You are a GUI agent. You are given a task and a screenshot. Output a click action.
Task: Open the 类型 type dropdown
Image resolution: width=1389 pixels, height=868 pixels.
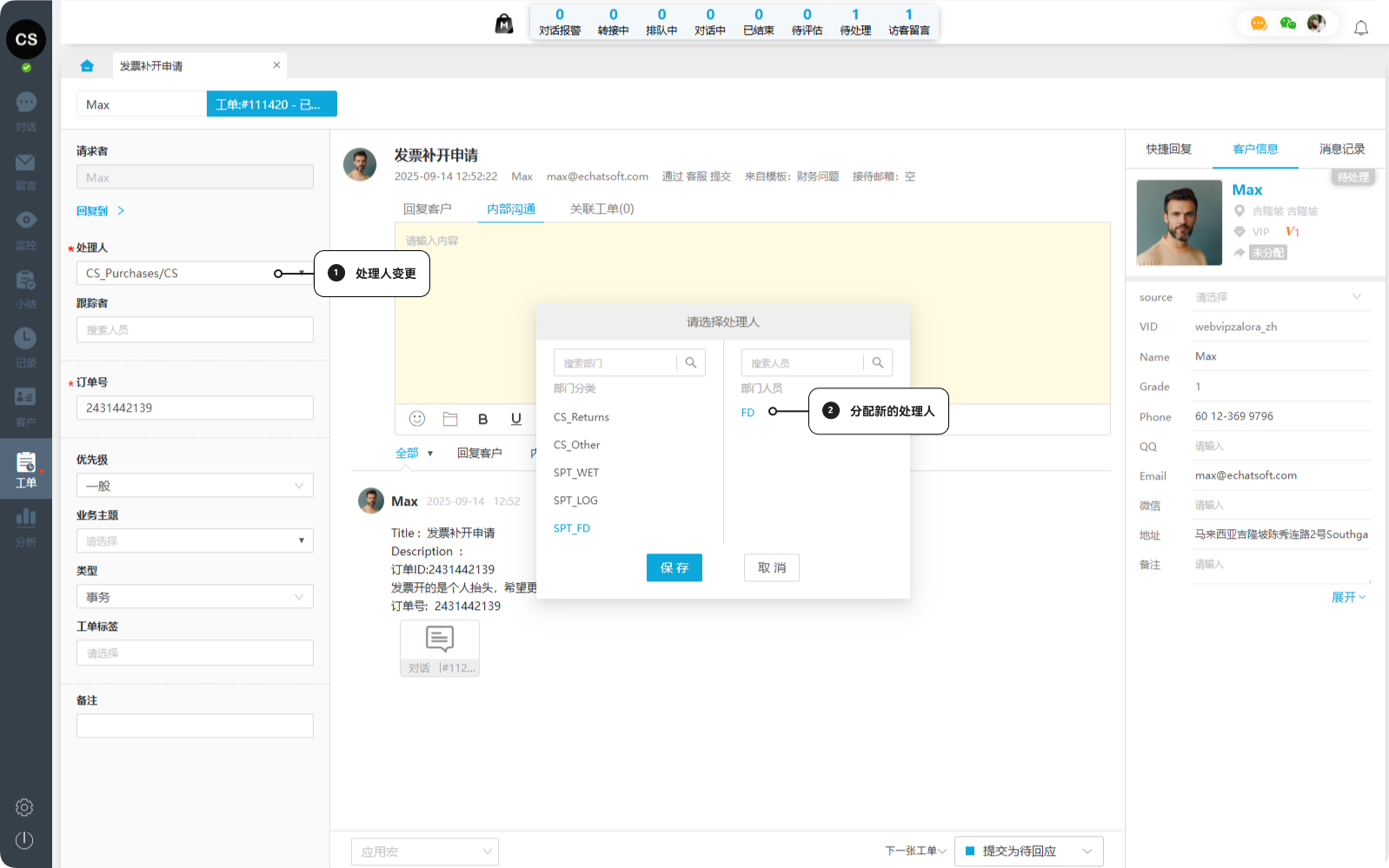pyautogui.click(x=195, y=597)
